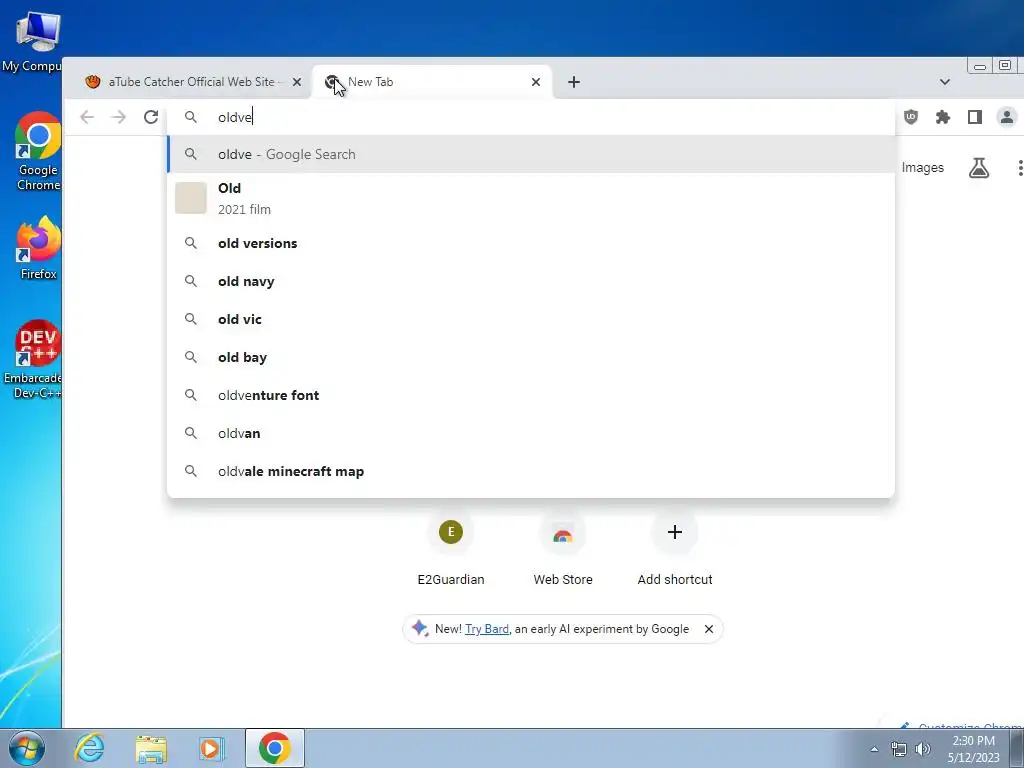Viewport: 1024px width, 768px height.
Task: Reload the current page
Action: pos(151,117)
